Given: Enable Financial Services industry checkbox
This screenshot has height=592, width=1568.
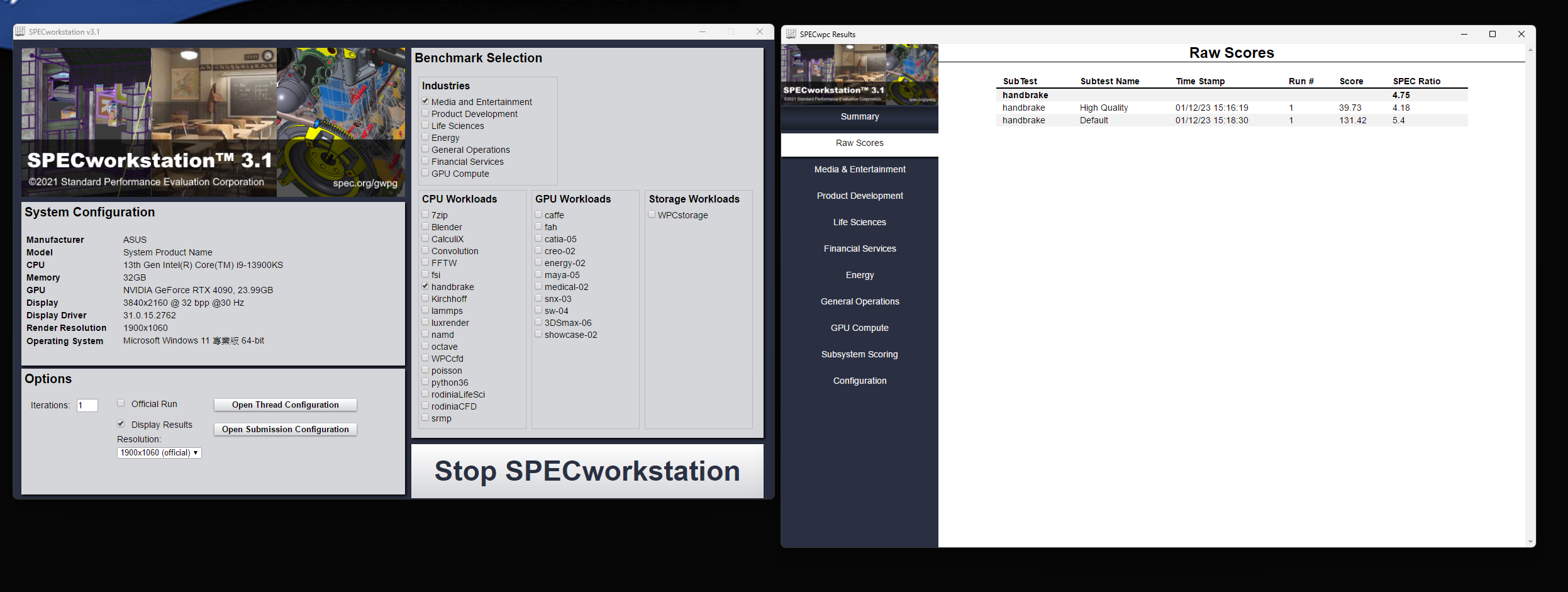Looking at the screenshot, I should (425, 161).
